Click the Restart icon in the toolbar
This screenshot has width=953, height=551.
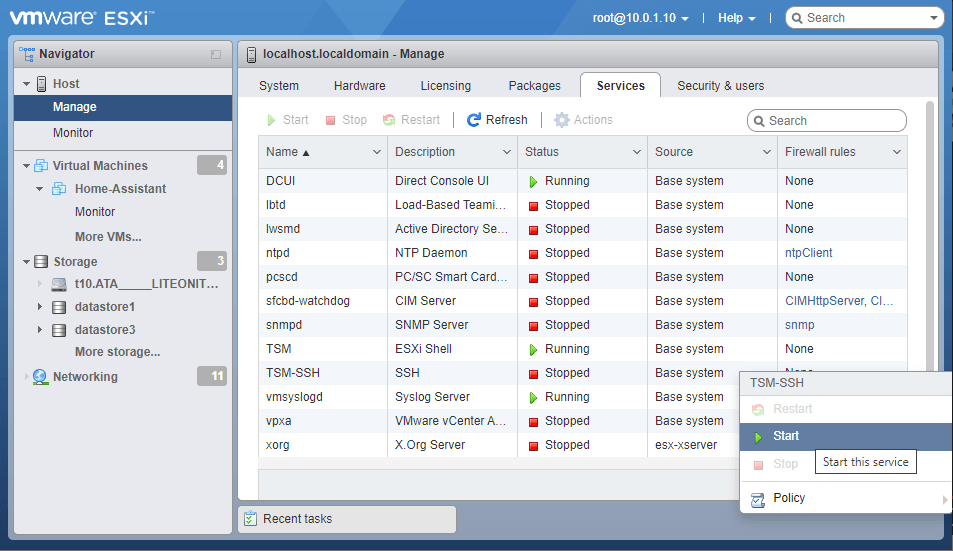[x=389, y=120]
